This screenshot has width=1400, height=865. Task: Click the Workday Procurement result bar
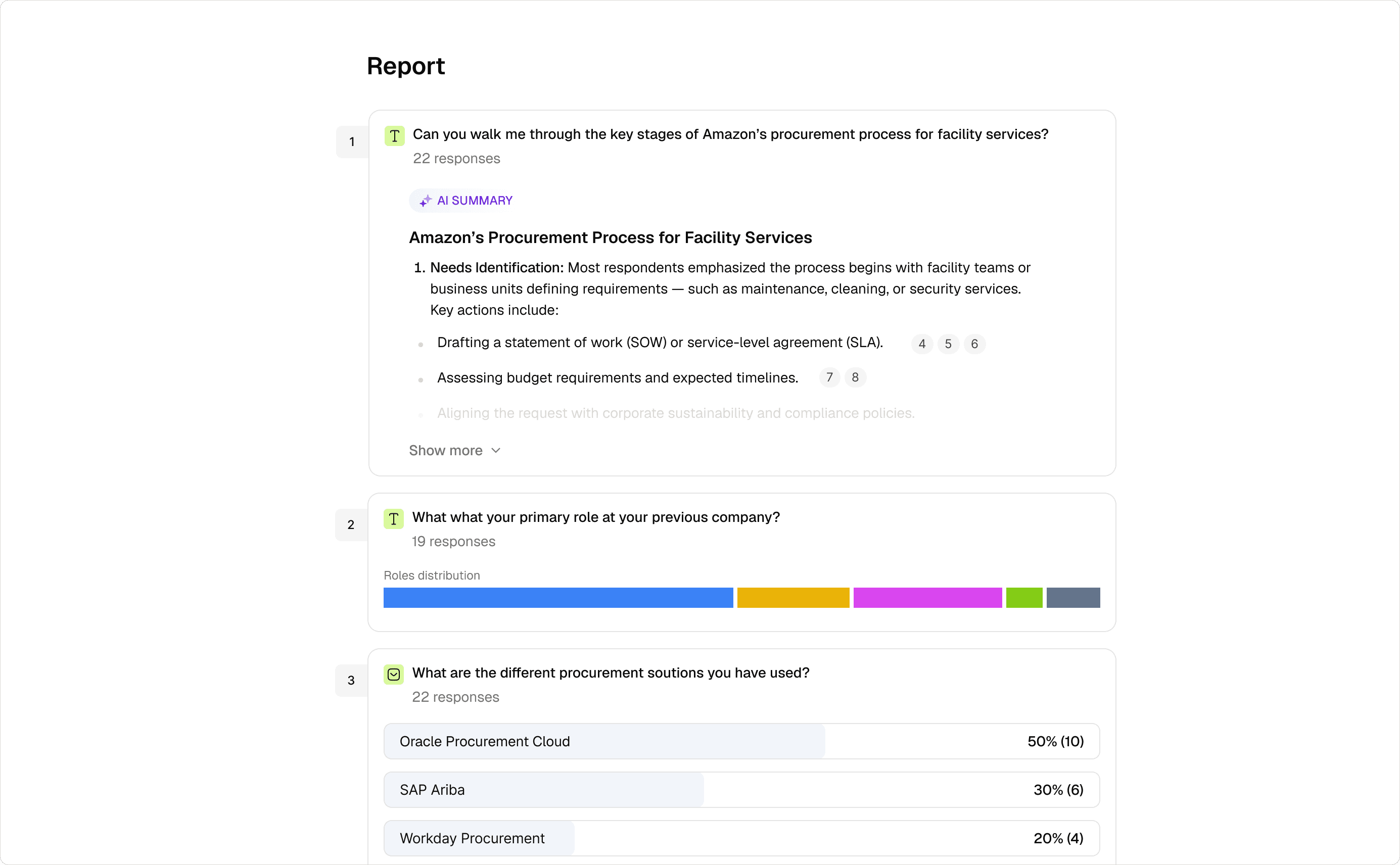pos(741,839)
